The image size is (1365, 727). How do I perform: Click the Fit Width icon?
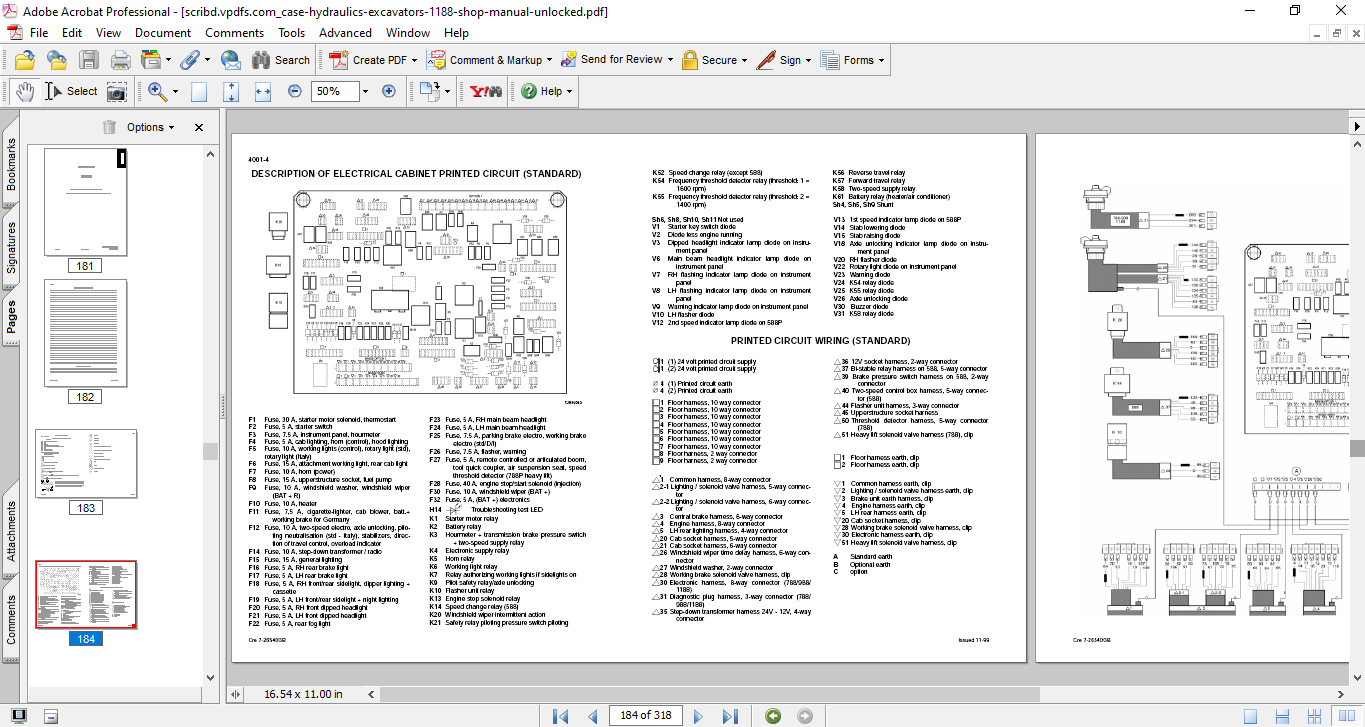pyautogui.click(x=263, y=91)
